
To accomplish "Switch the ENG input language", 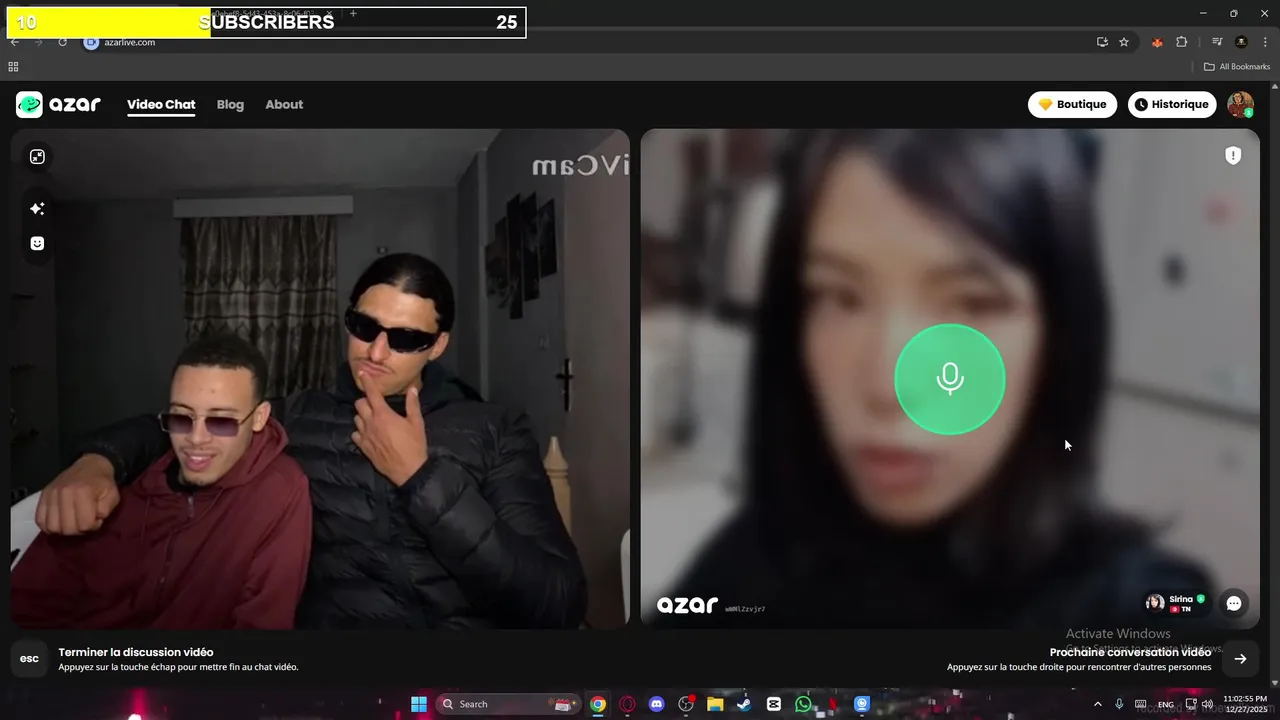I will [x=1166, y=704].
